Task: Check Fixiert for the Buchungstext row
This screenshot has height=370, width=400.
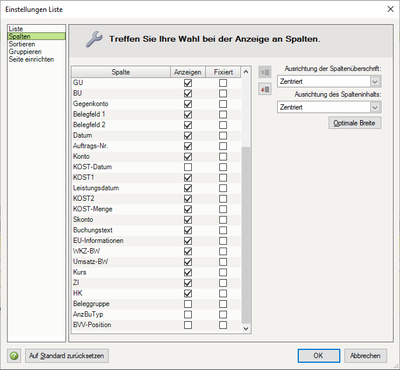Action: (x=223, y=230)
